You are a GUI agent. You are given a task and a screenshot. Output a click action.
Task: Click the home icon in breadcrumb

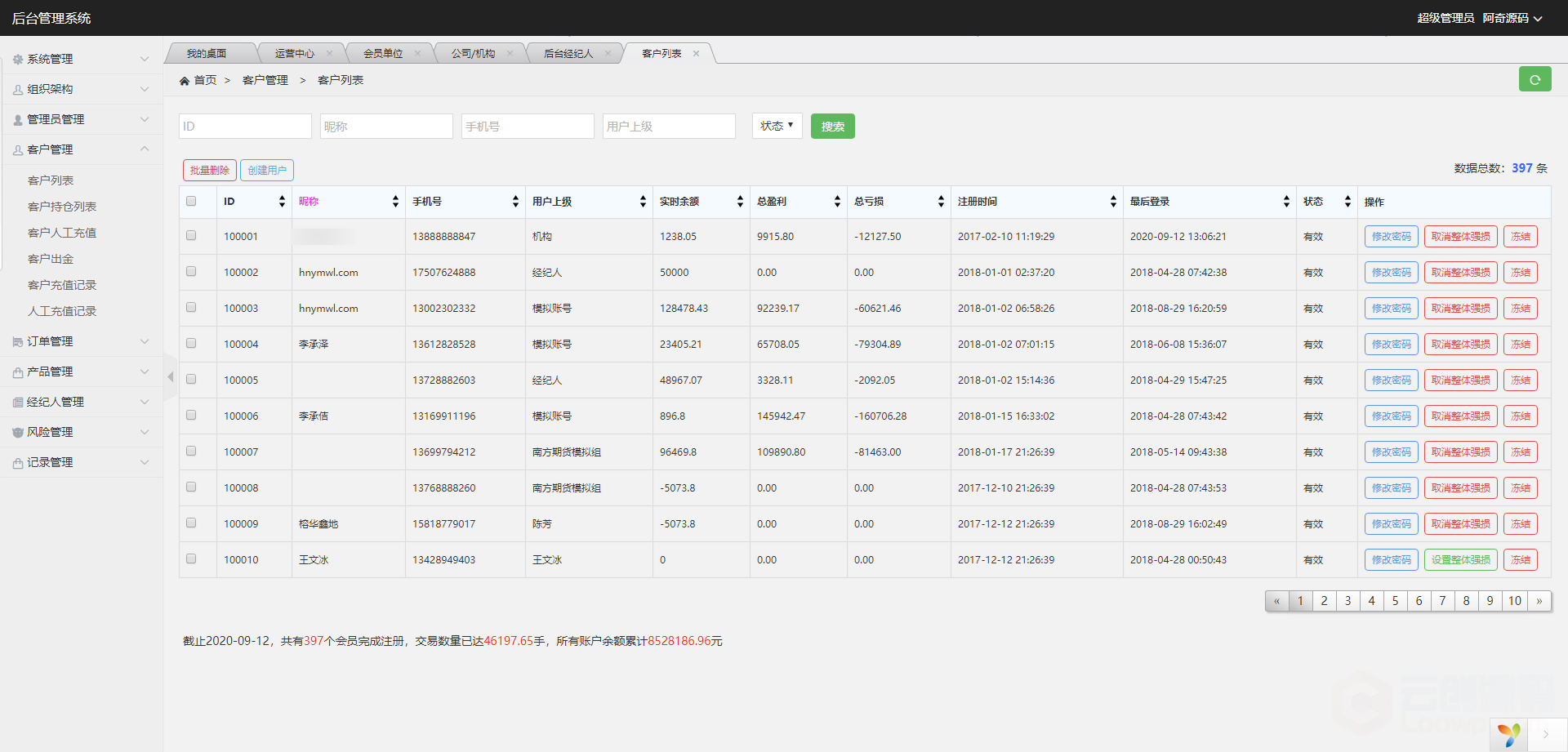(185, 81)
